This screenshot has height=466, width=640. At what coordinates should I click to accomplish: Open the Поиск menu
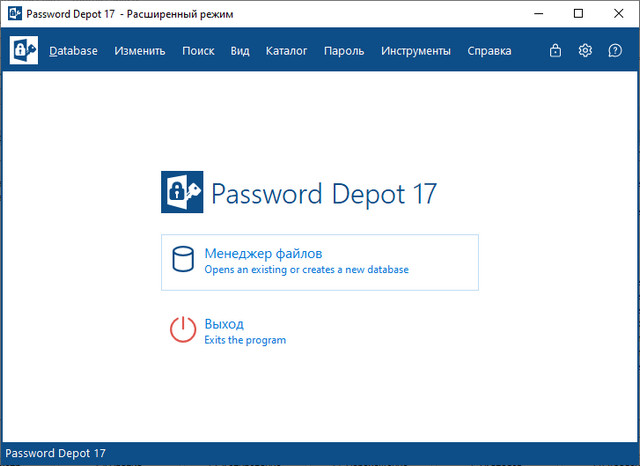(198, 51)
